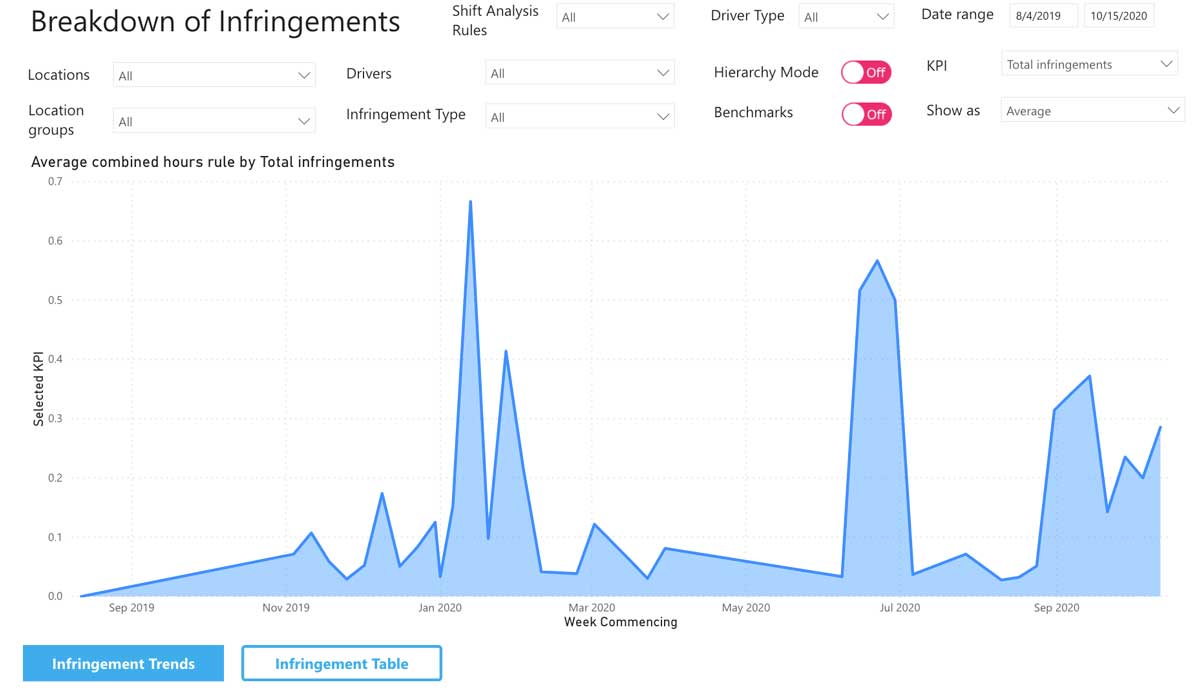Click the Jul 2020 axis label
The width and height of the screenshot is (1200, 688).
pos(900,607)
